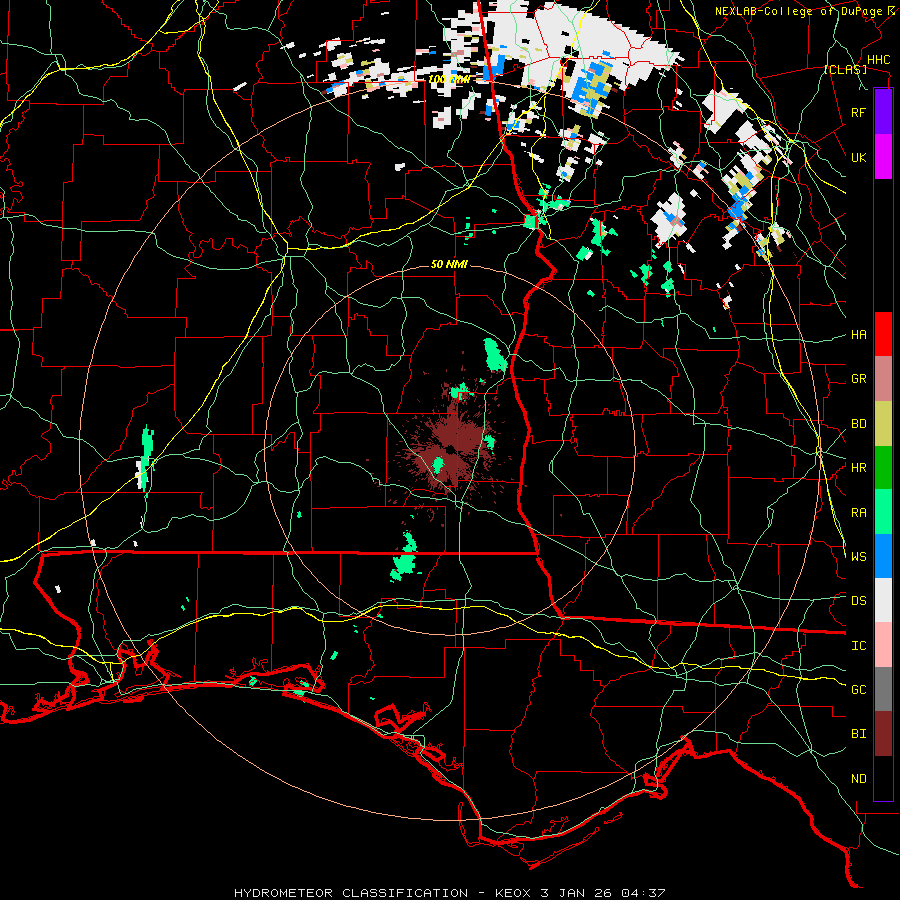The height and width of the screenshot is (900, 900).
Task: Click the 'HHC' product label
Action: (x=878, y=60)
